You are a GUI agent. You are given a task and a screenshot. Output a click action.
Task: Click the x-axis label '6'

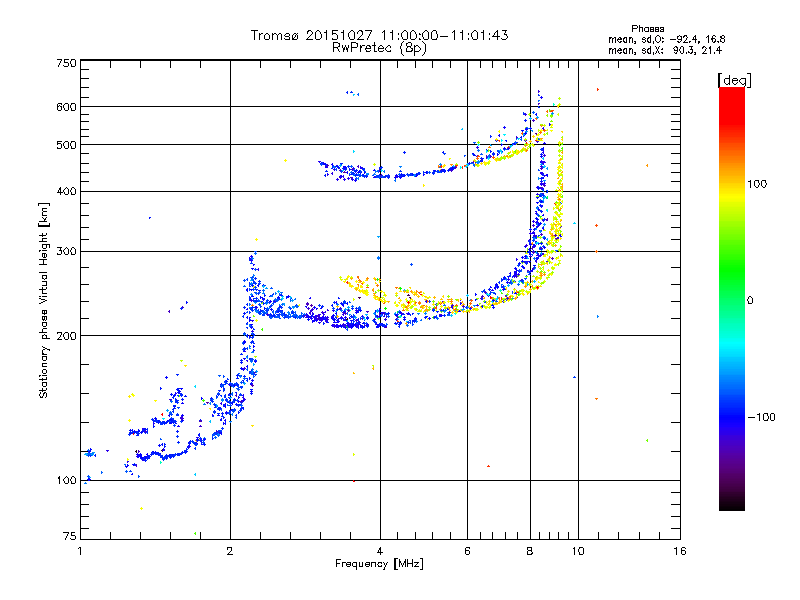467,551
